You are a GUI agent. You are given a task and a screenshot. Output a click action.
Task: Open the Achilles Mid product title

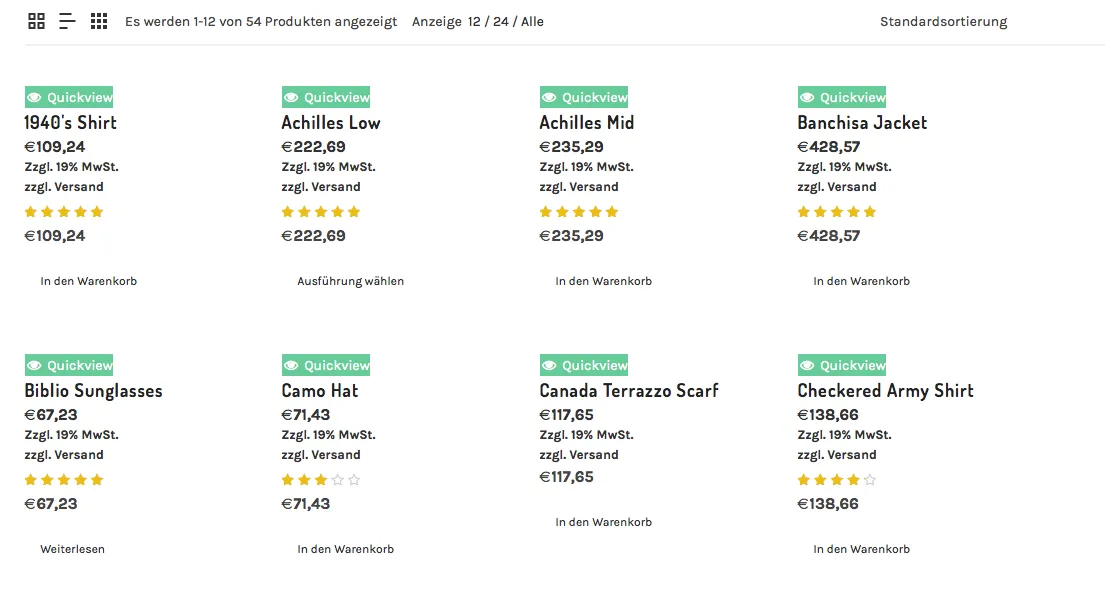tap(586, 123)
